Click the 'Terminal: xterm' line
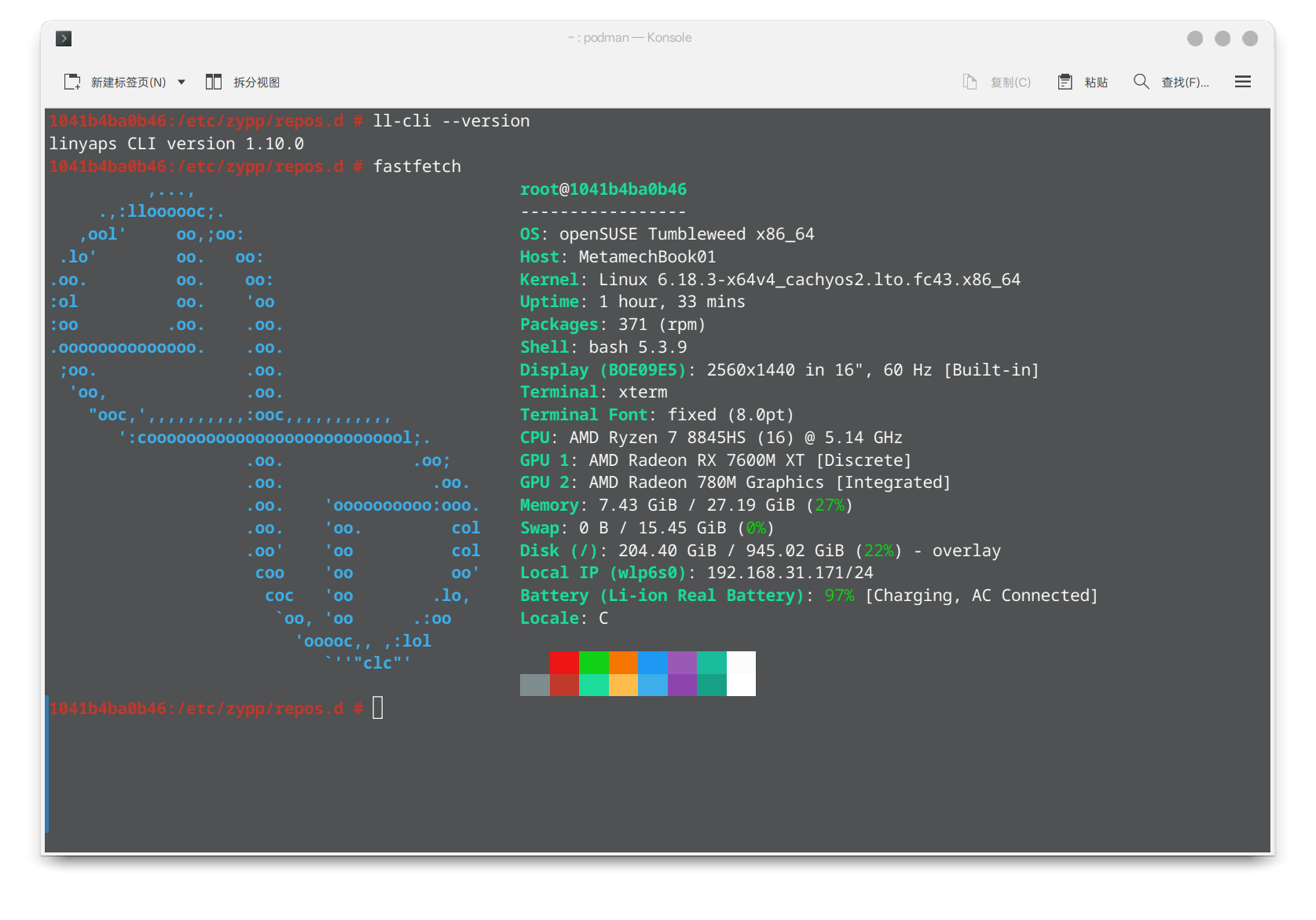This screenshot has height=920, width=1316. (594, 392)
